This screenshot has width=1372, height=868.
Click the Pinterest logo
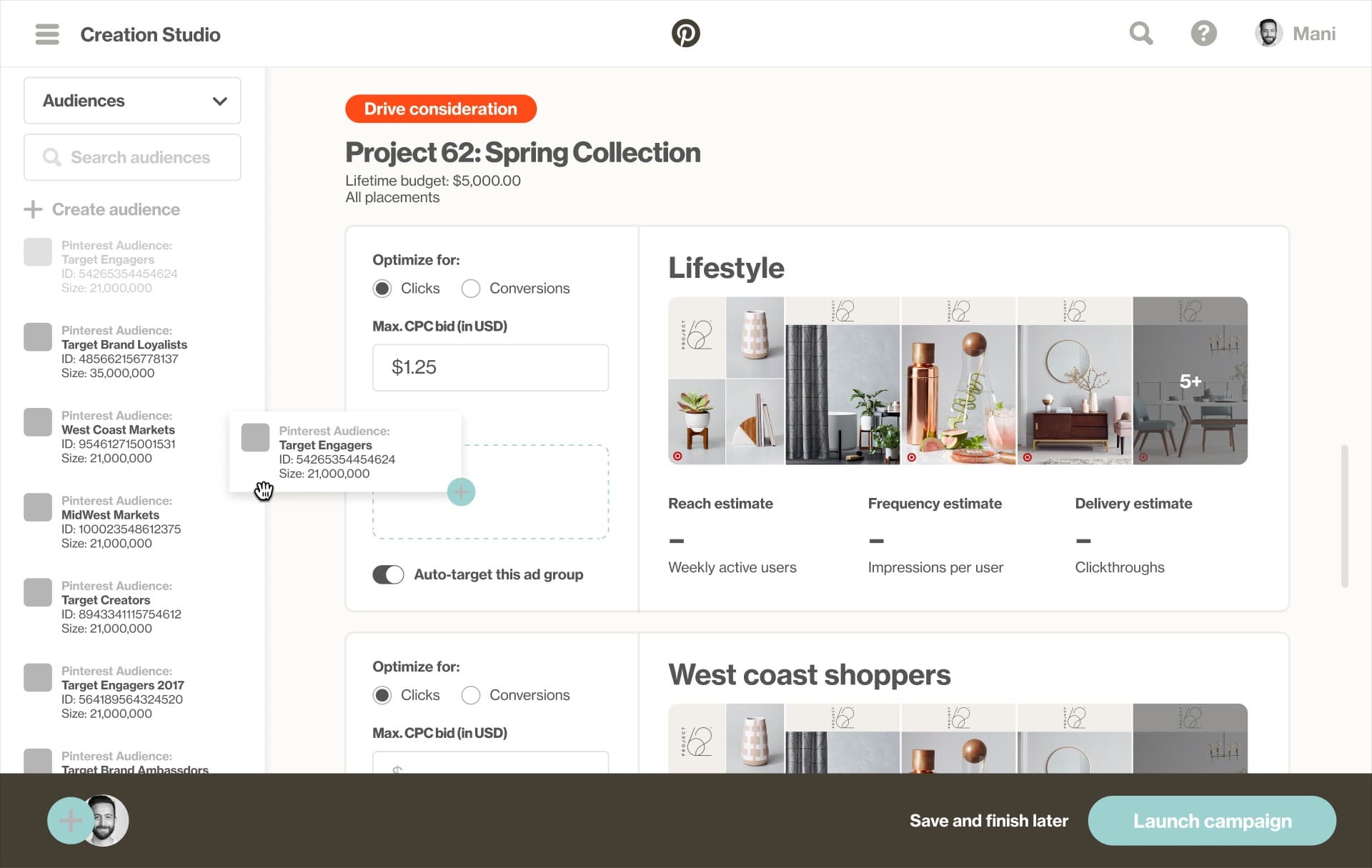pyautogui.click(x=685, y=33)
